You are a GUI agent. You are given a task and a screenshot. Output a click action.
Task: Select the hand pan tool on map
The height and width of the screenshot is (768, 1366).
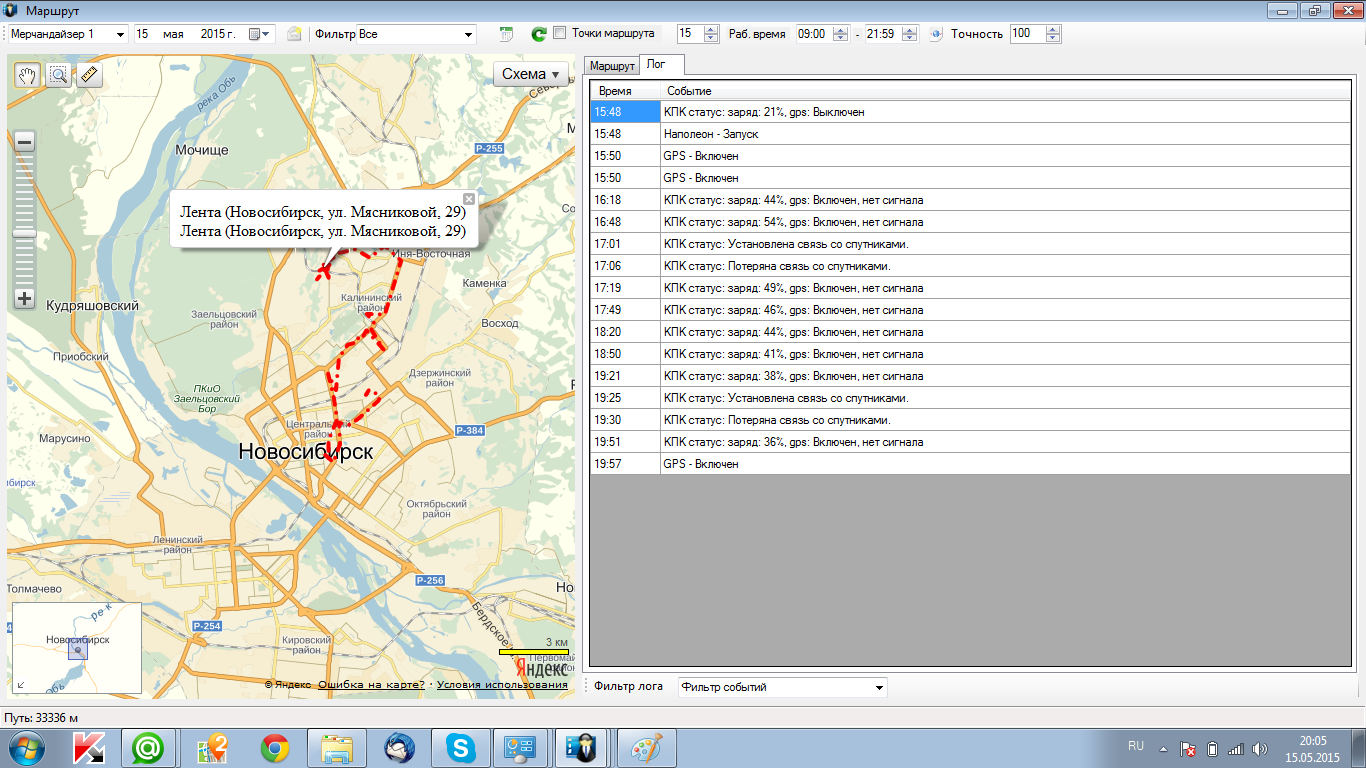(x=28, y=75)
